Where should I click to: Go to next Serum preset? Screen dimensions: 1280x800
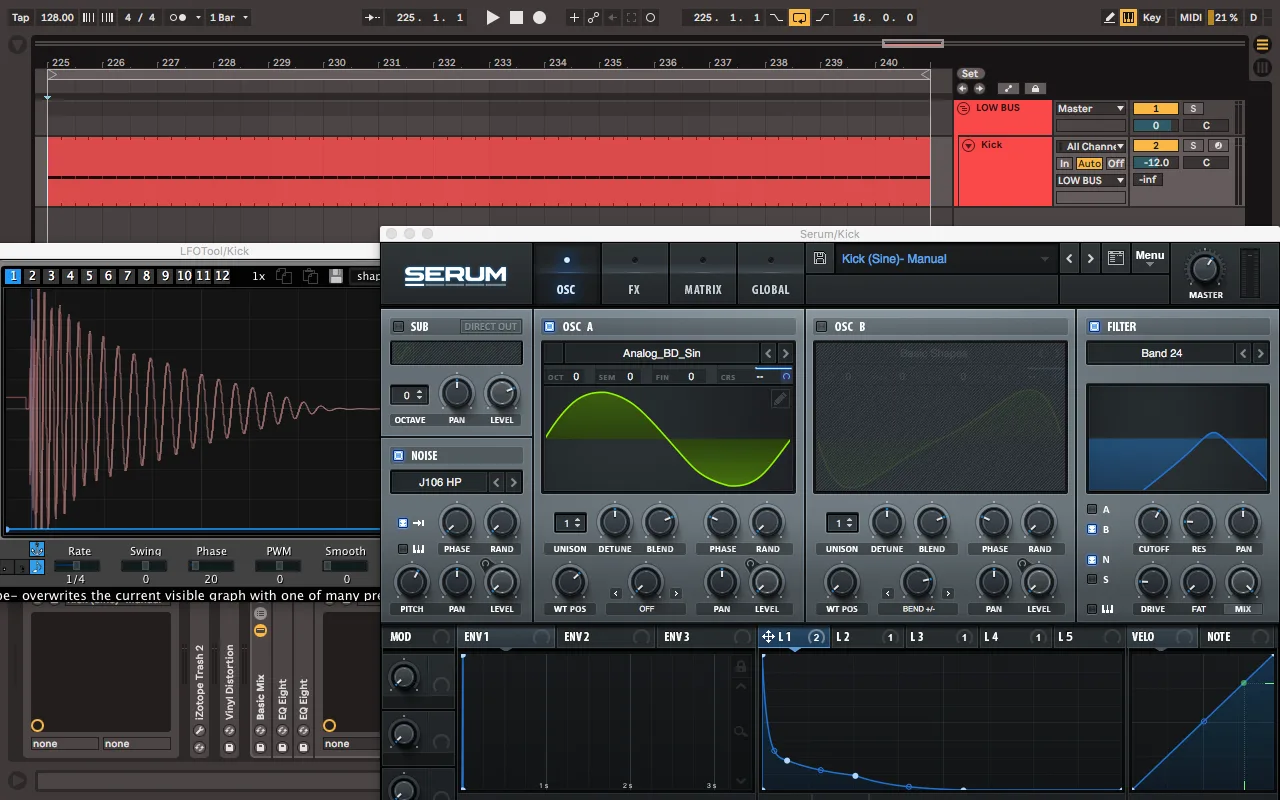point(1091,259)
